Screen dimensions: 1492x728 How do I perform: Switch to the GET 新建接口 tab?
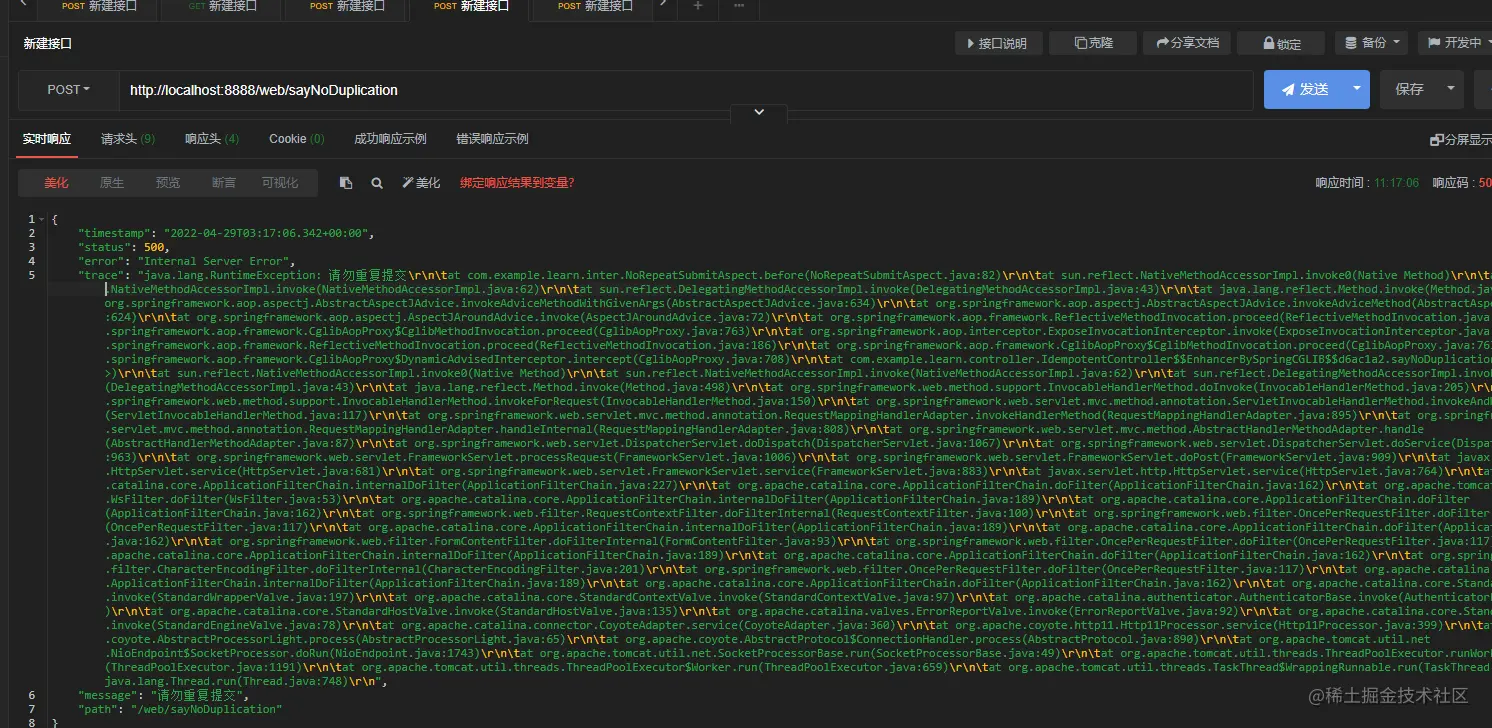222,6
